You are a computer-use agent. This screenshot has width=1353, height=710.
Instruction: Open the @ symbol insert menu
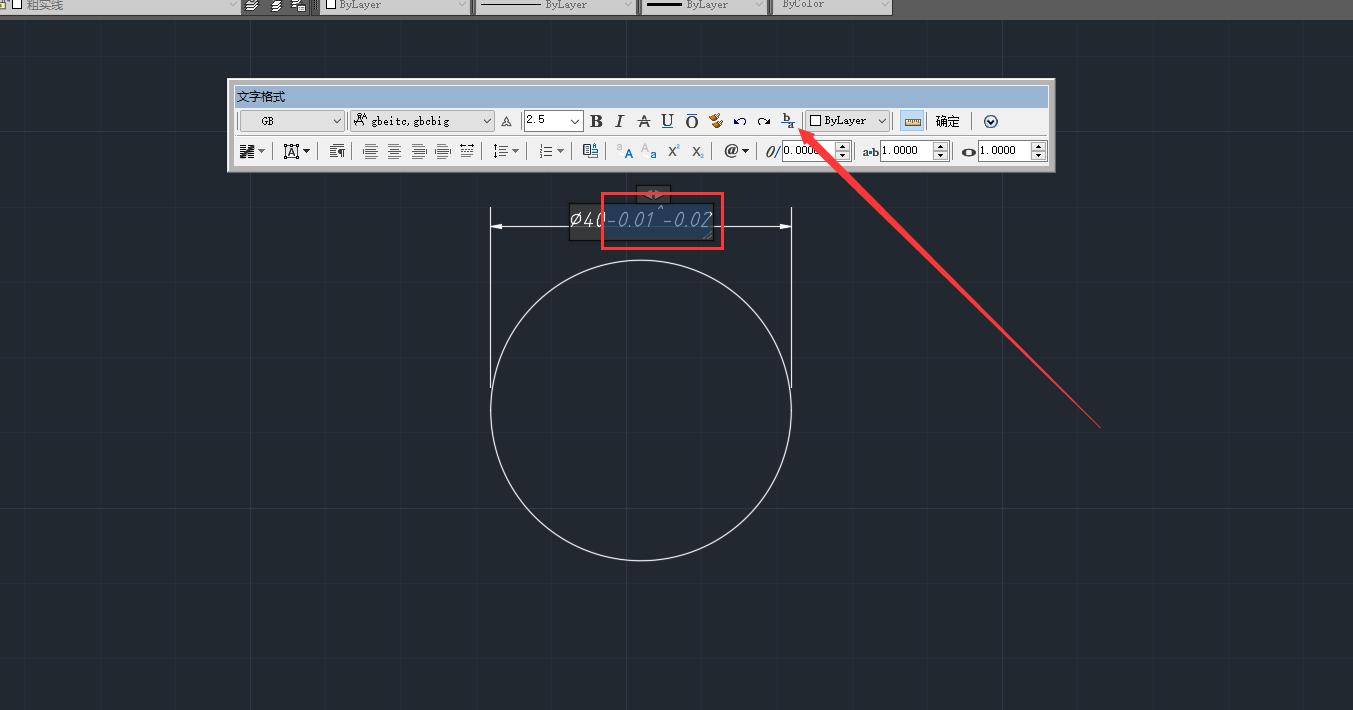coord(736,151)
